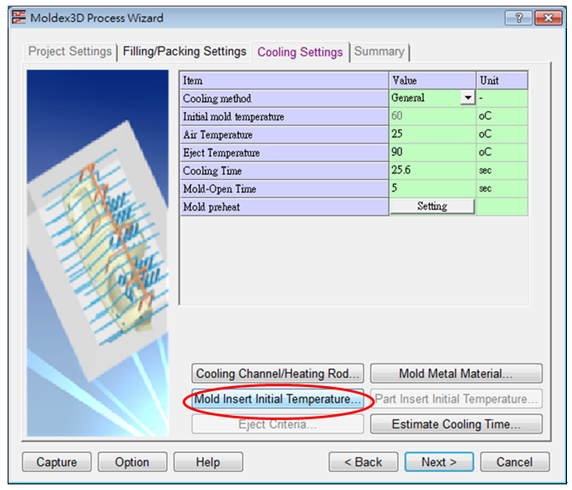Select the Cooling method row label
This screenshot has height=490, width=572.
click(284, 98)
